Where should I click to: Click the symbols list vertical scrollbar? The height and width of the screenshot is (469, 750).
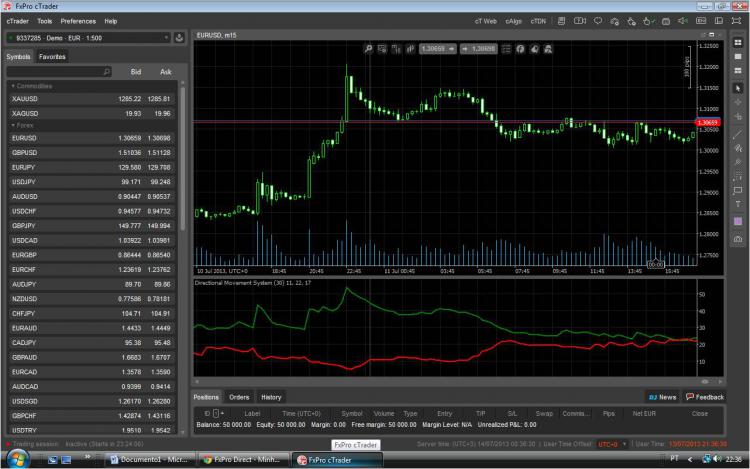pos(183,158)
